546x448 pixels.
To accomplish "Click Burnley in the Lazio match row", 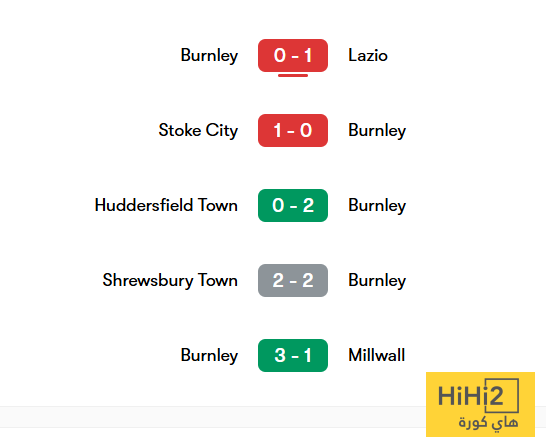I will click(209, 56).
